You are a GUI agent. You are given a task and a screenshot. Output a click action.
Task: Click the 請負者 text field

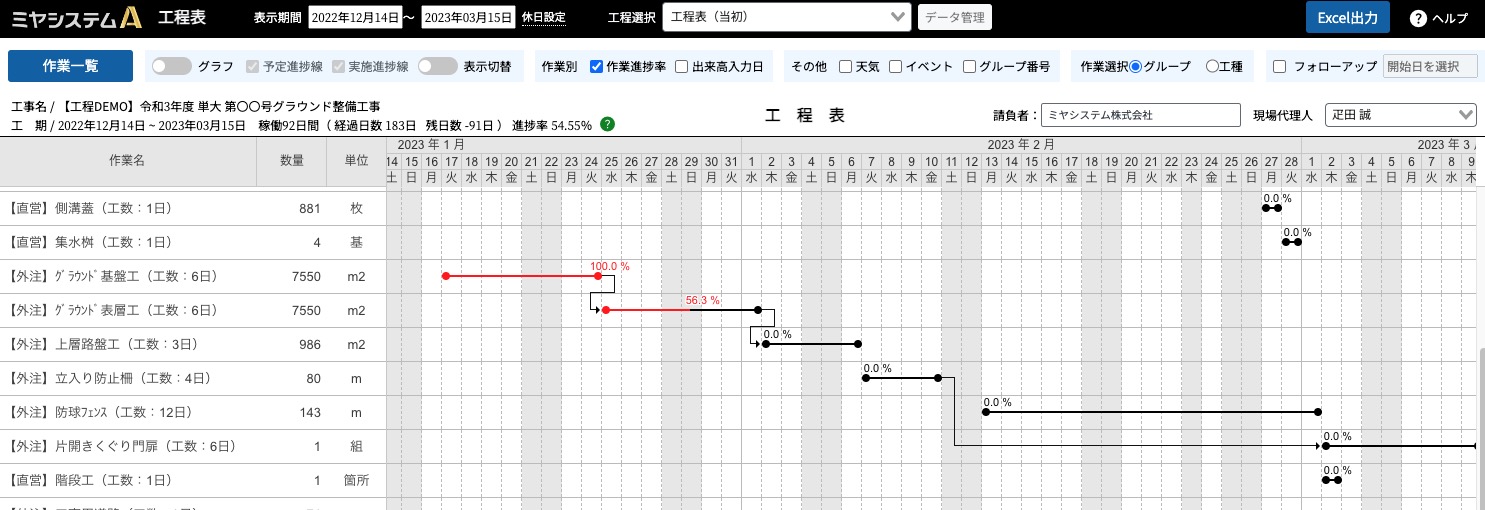point(1141,115)
